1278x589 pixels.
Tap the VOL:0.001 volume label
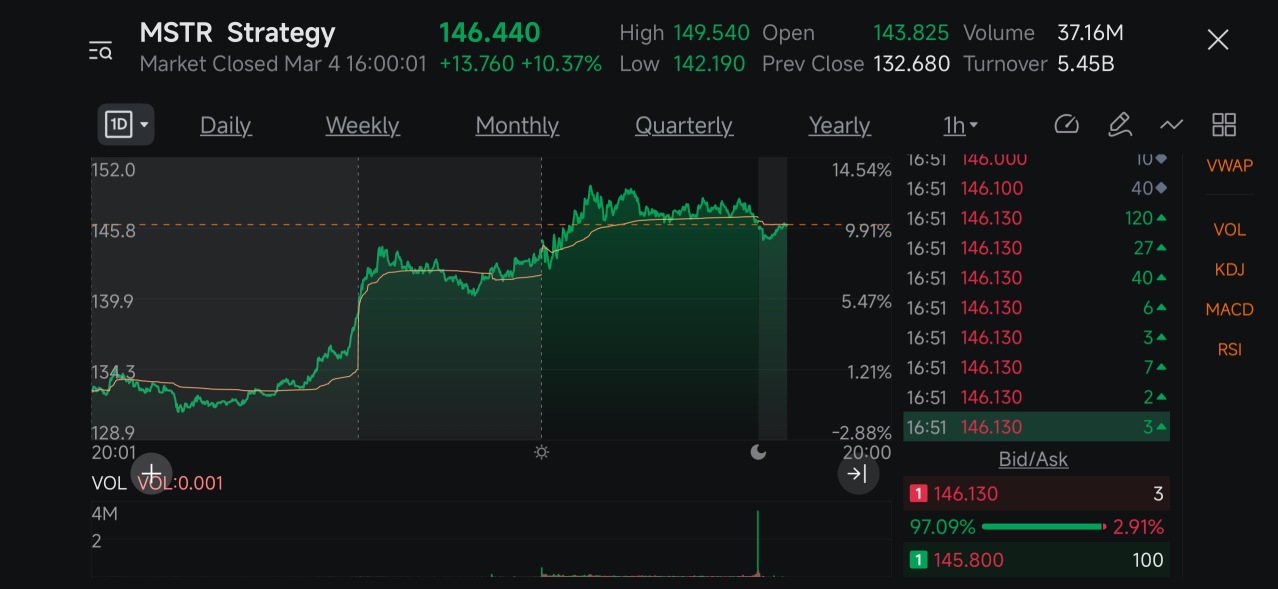coord(180,483)
